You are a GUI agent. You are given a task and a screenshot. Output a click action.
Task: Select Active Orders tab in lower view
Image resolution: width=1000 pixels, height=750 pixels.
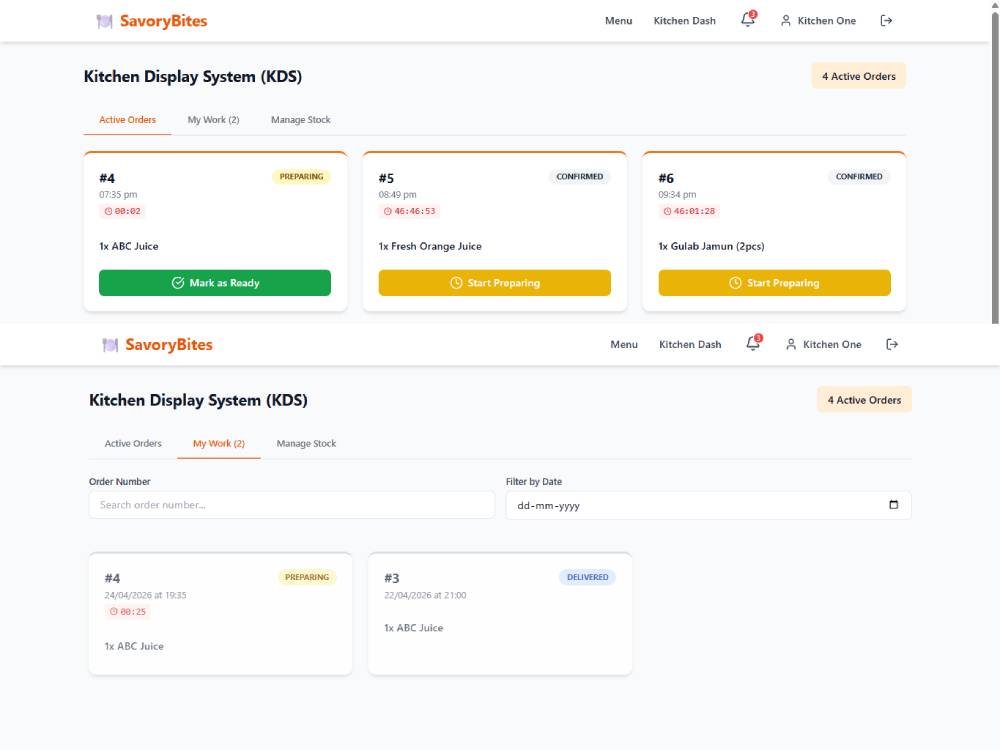tap(133, 443)
